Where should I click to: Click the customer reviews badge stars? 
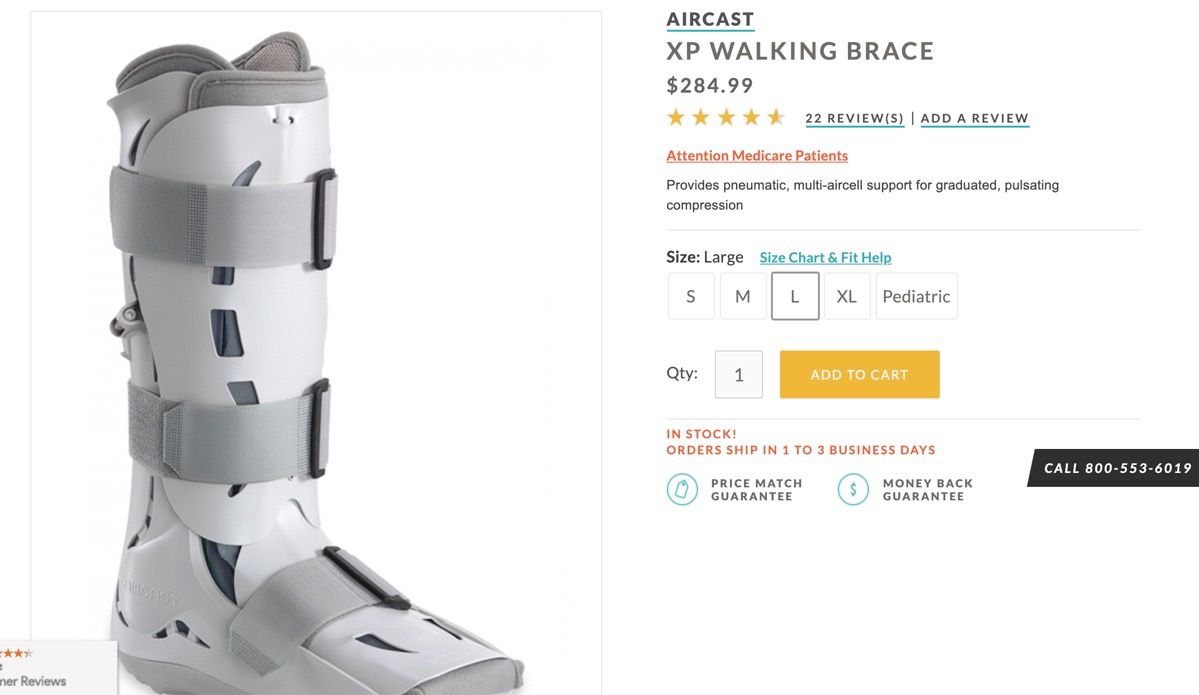coord(17,653)
